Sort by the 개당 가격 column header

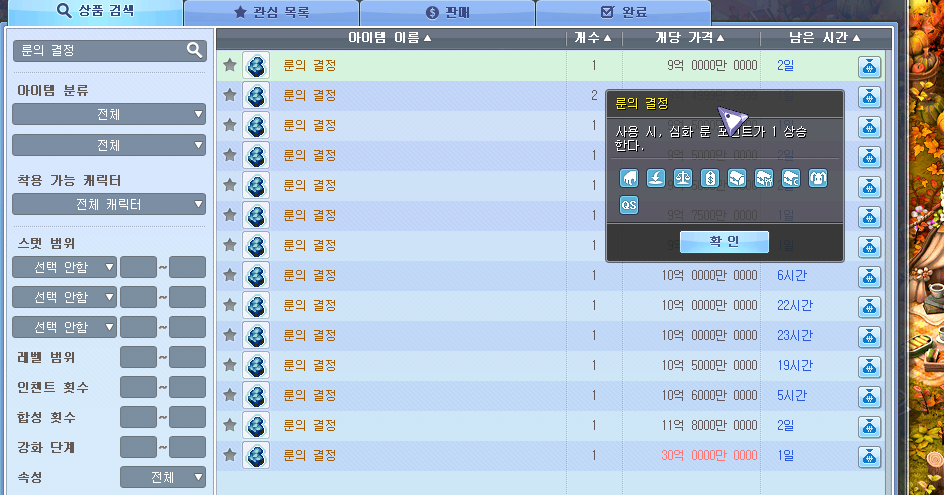(x=690, y=38)
